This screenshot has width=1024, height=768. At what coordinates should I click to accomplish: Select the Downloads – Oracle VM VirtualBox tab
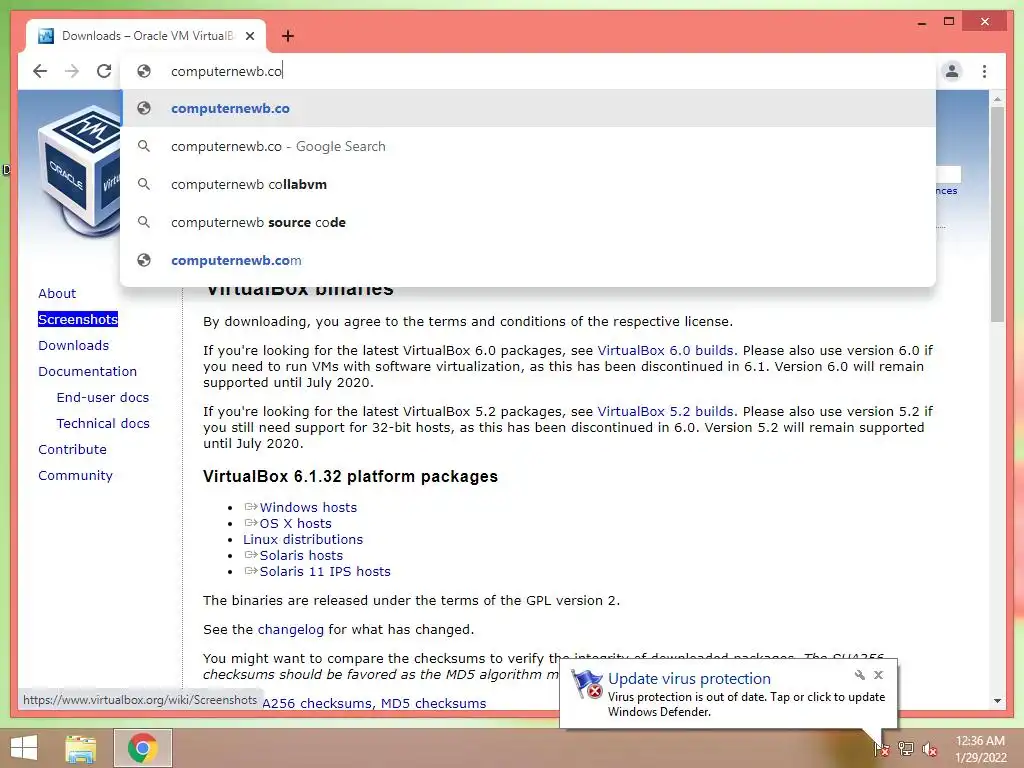click(x=146, y=36)
